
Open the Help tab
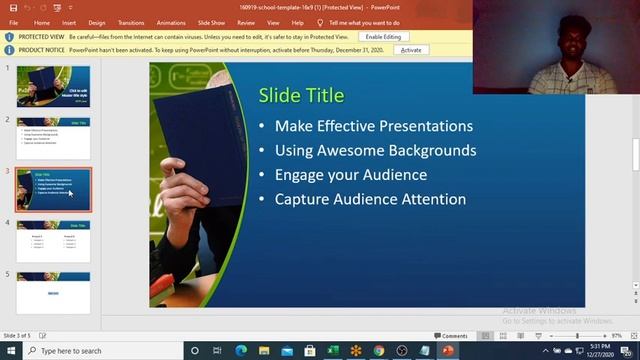pos(298,23)
